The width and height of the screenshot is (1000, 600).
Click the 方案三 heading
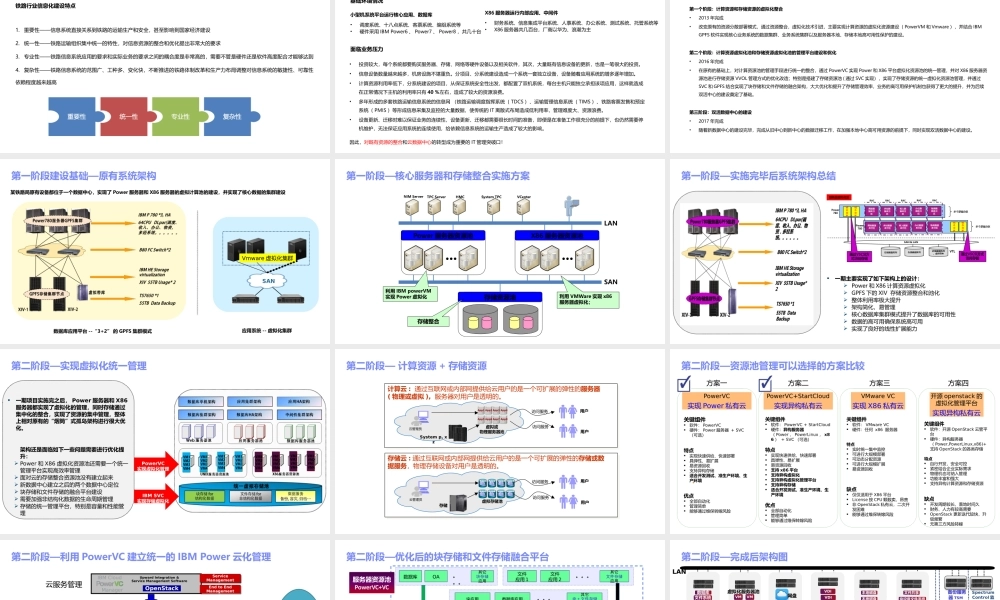click(879, 383)
